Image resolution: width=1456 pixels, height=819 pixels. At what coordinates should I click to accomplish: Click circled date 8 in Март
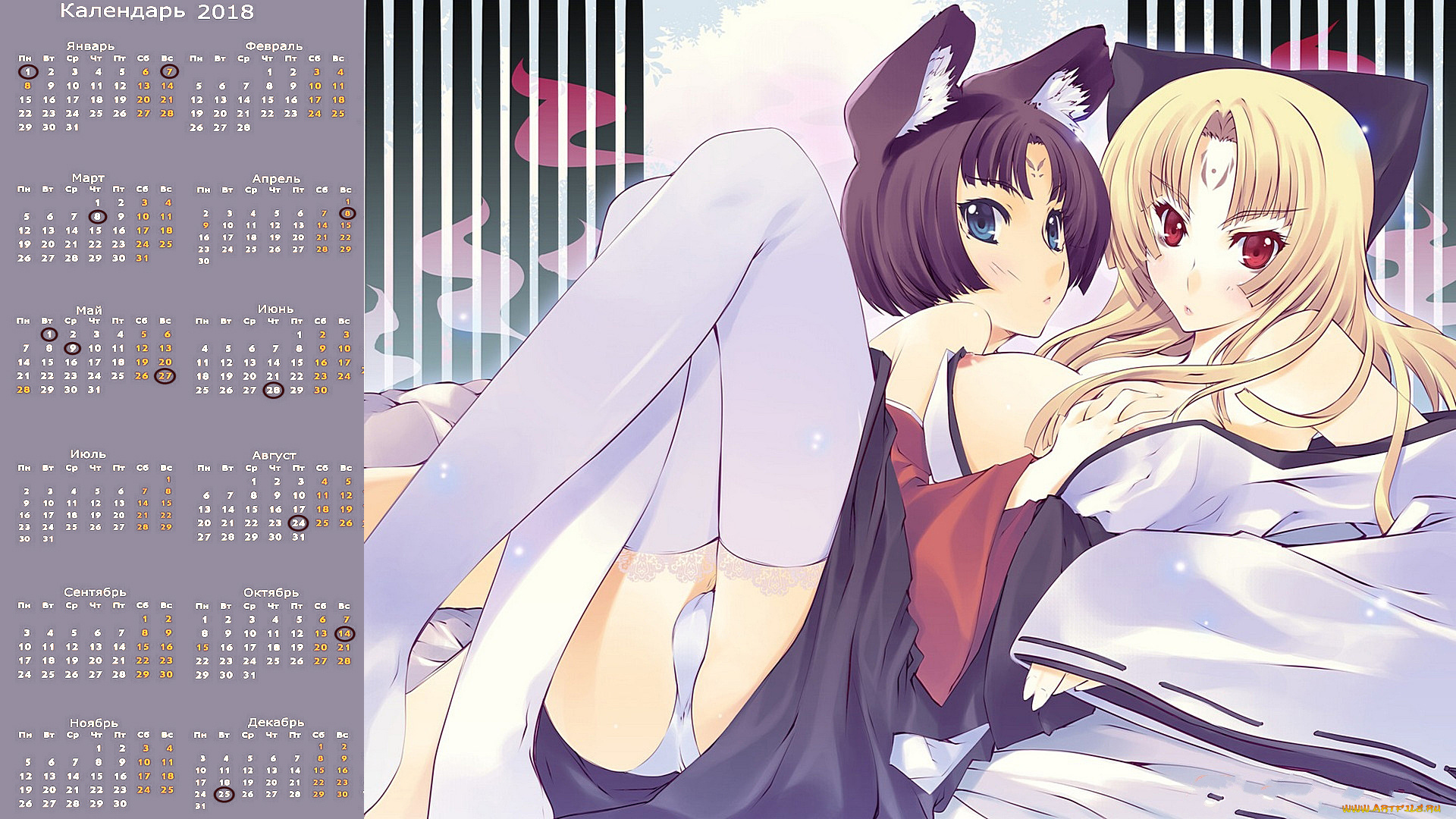pyautogui.click(x=96, y=216)
